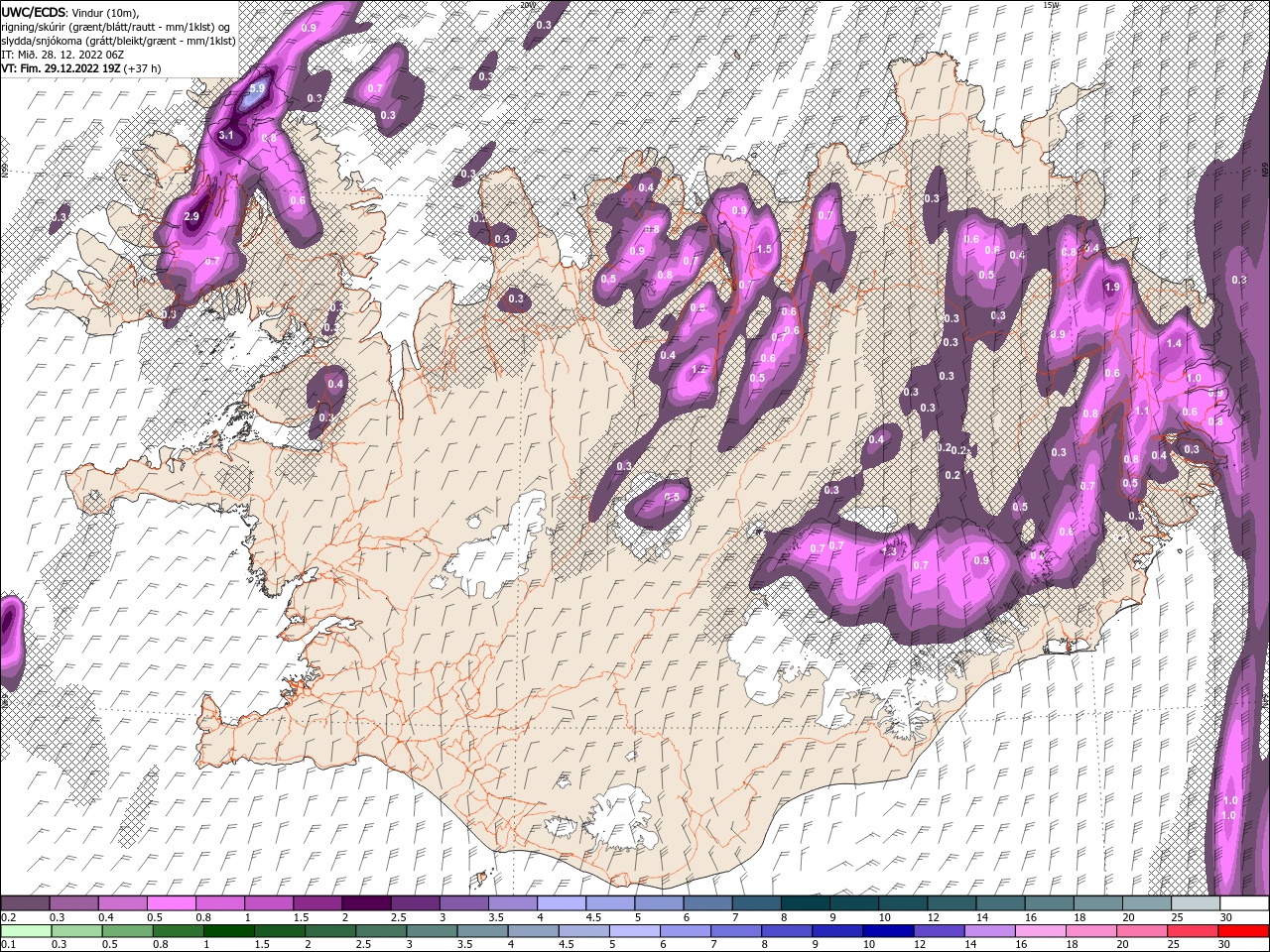This screenshot has width=1270, height=952.
Task: Click the 10 label in the lower legend row
Action: point(868,945)
